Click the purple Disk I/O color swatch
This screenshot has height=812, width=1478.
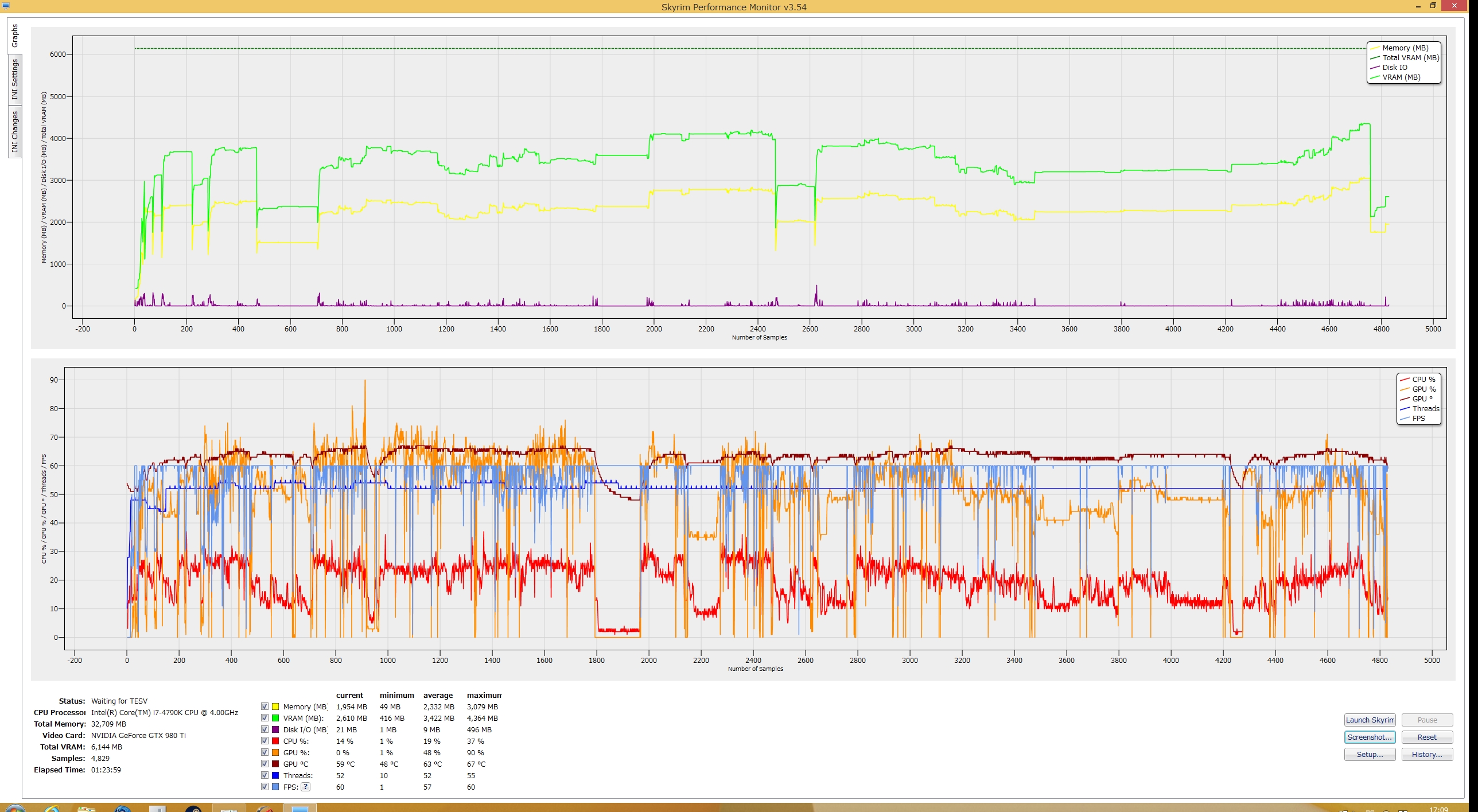275,729
